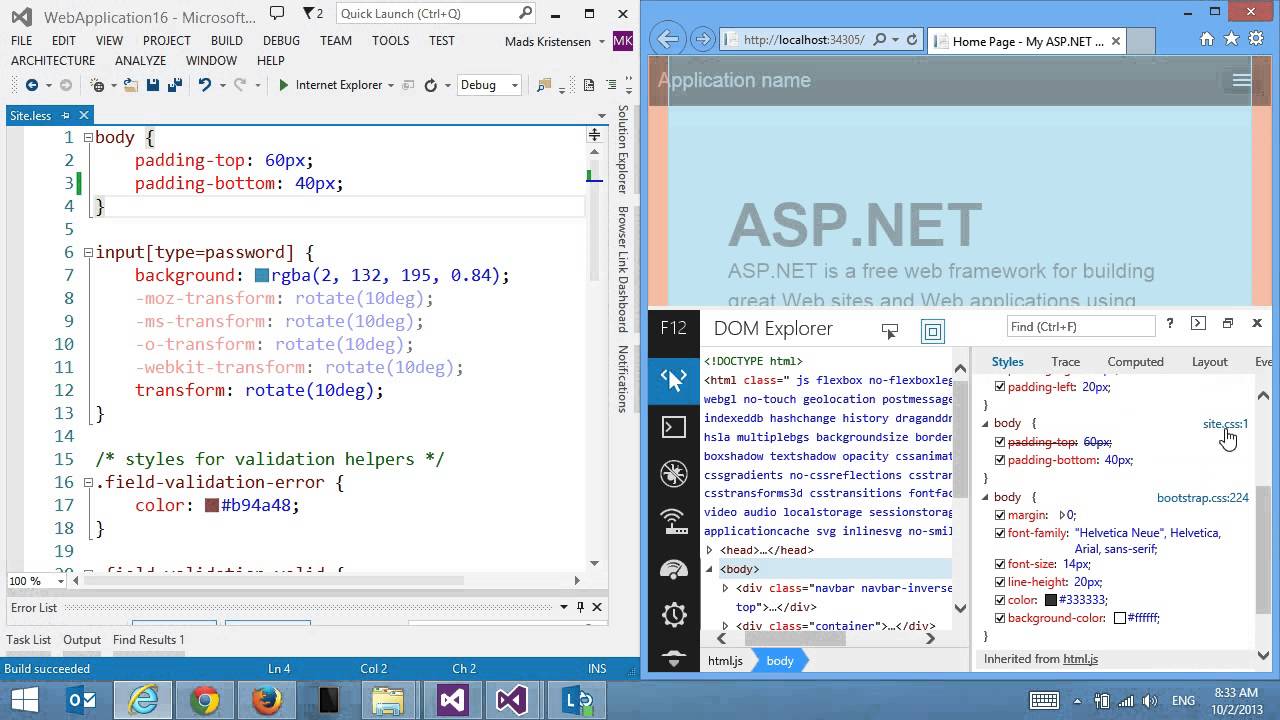Open the Find Results 1 tab
This screenshot has width=1280, height=720.
[149, 640]
